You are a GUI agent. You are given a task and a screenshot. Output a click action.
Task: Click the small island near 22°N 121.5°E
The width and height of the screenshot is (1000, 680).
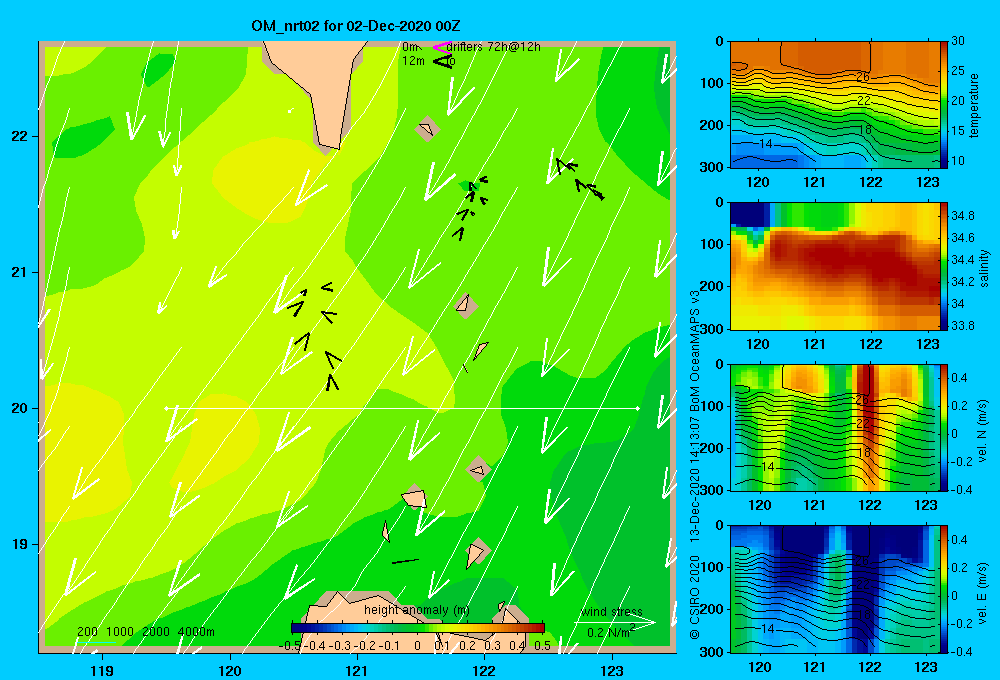[427, 129]
